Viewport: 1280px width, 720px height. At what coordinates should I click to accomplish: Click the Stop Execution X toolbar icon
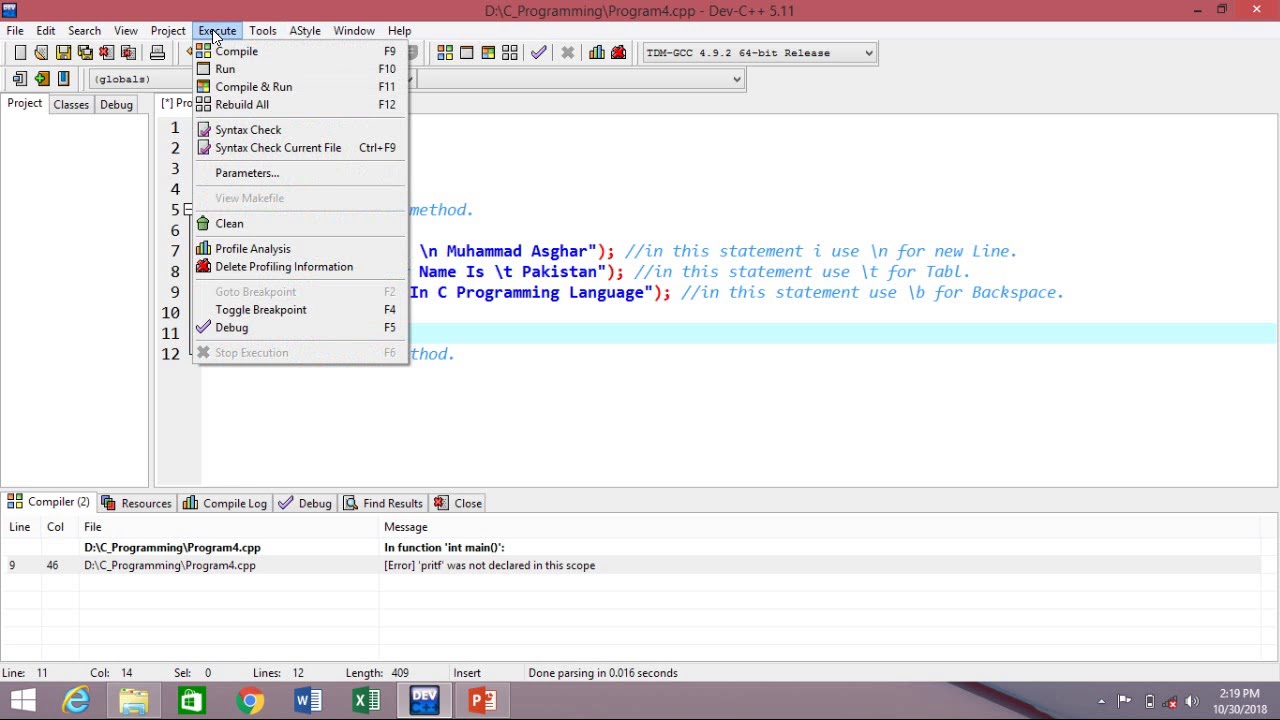(x=567, y=53)
